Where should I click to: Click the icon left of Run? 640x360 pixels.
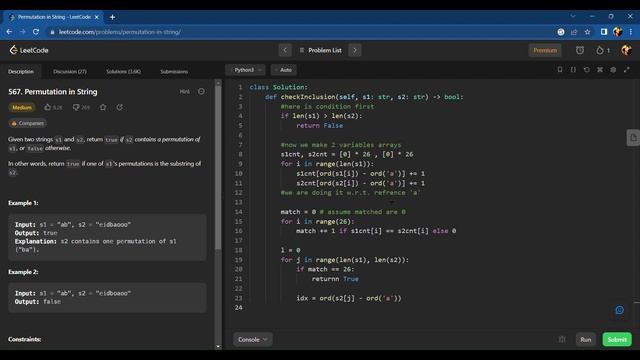pyautogui.click(x=562, y=340)
